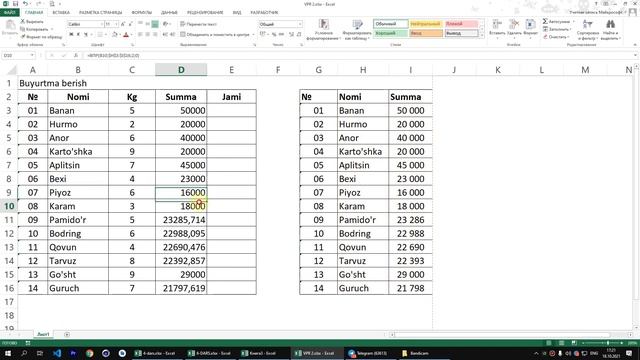Viewport: 640px width, 360px height.
Task: Toggle center horizontal alignment
Action: coord(147,35)
